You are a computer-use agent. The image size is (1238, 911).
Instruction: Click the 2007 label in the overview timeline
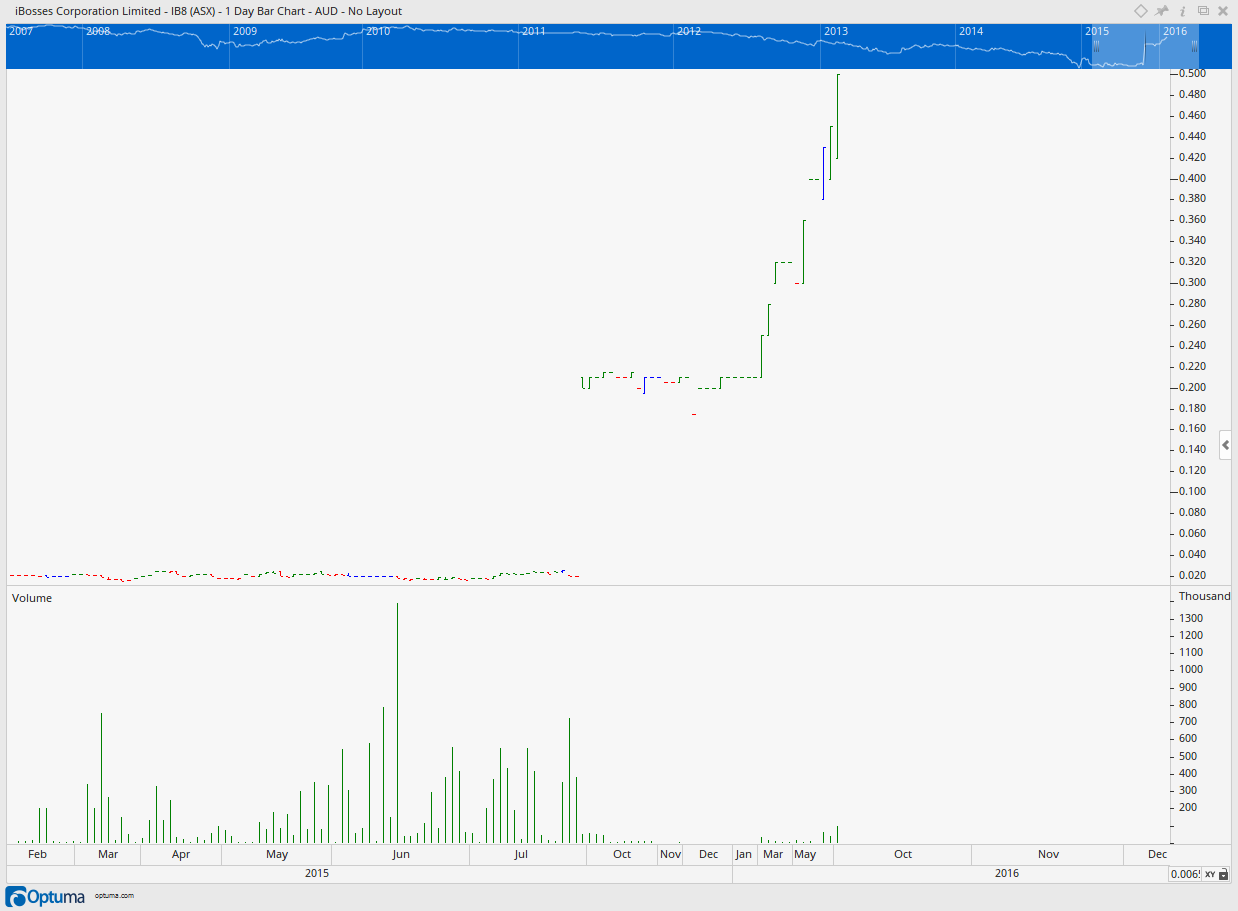click(21, 31)
